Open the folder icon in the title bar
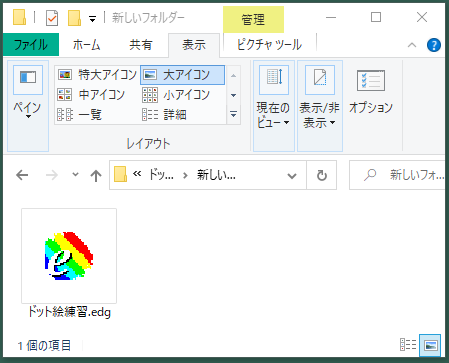This screenshot has height=363, width=449. point(19,17)
